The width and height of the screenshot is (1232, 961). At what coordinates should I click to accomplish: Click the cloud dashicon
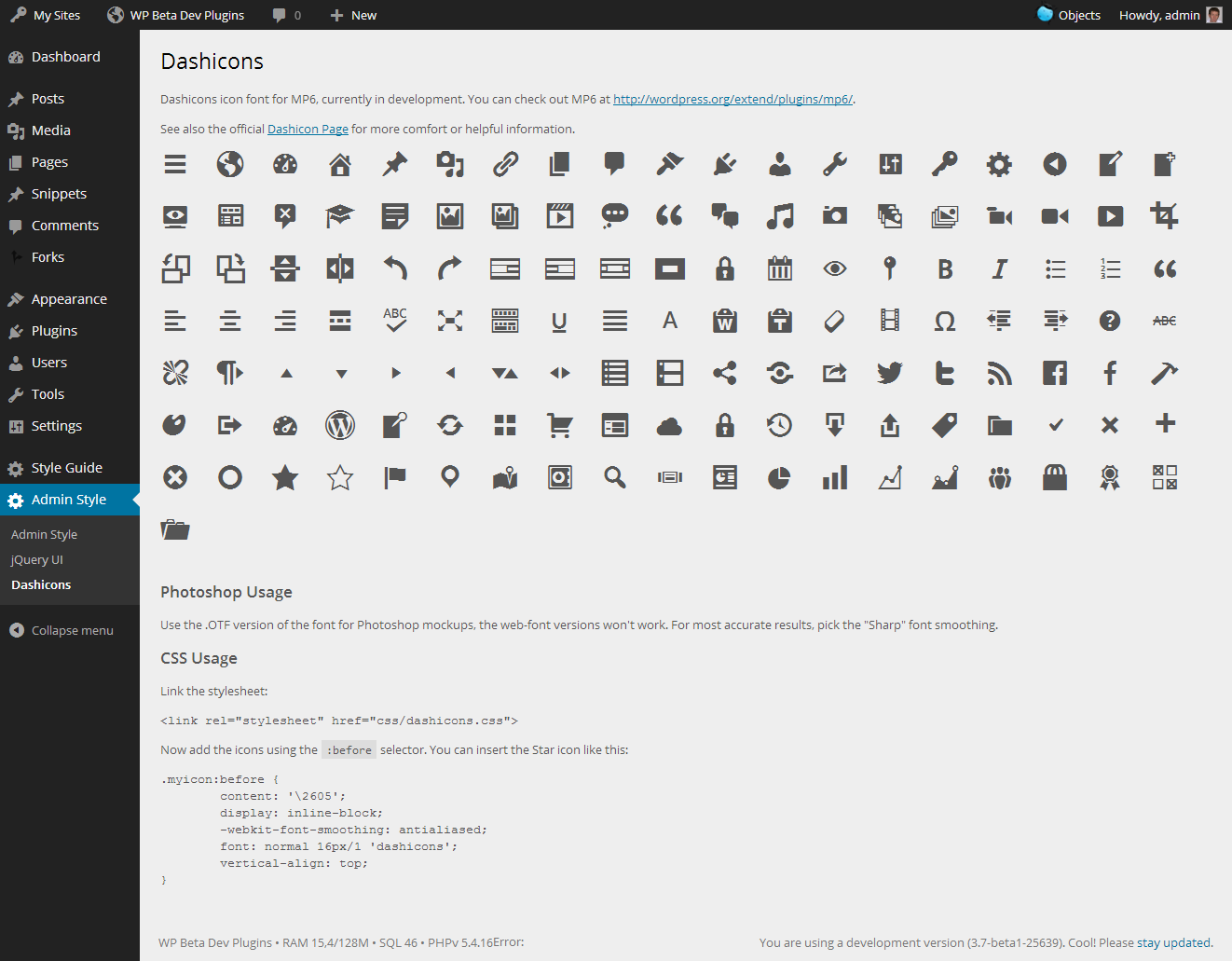coord(670,426)
